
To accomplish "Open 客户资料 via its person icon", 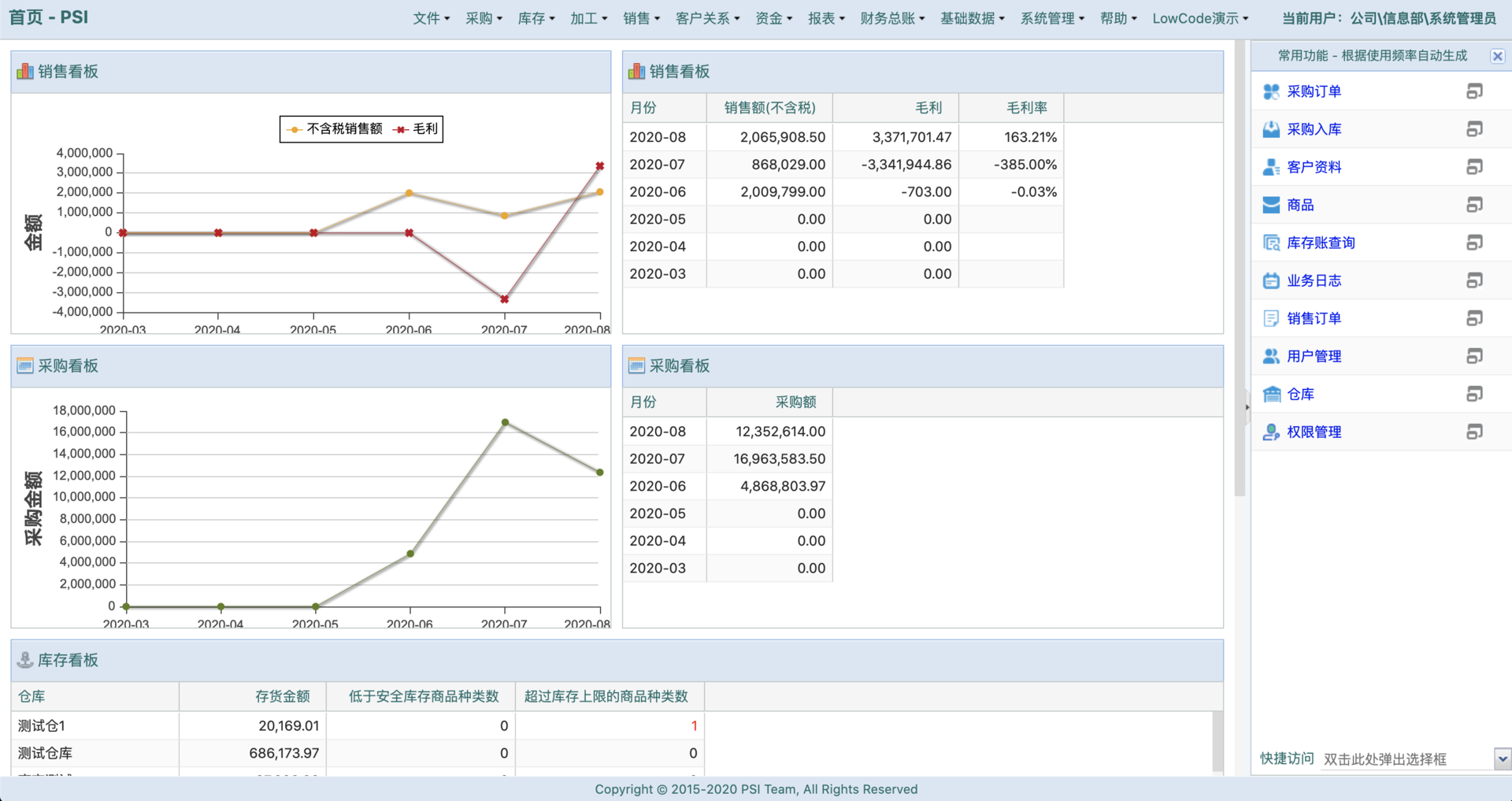I will coord(1270,166).
